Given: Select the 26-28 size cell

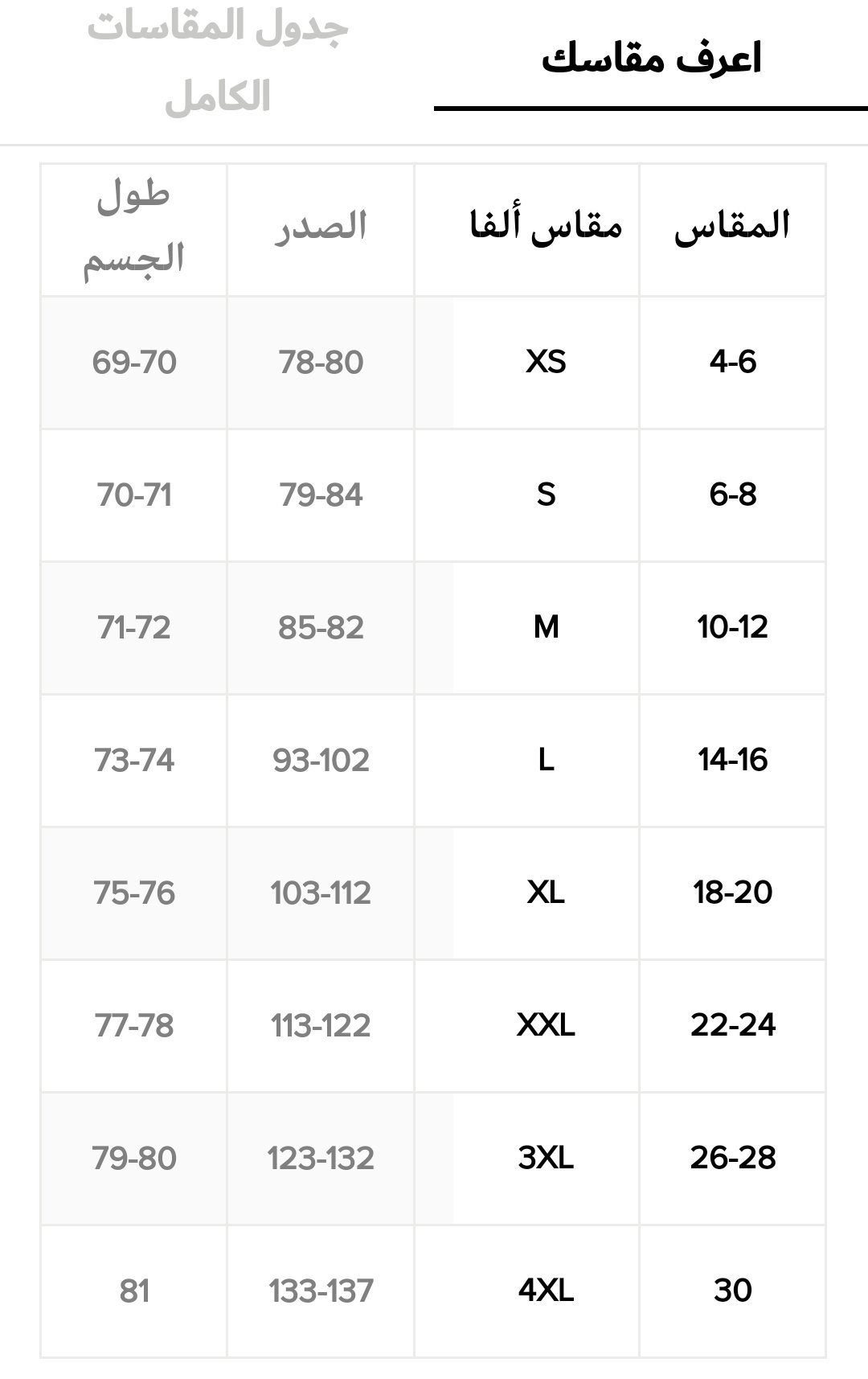Looking at the screenshot, I should click(x=732, y=1158).
